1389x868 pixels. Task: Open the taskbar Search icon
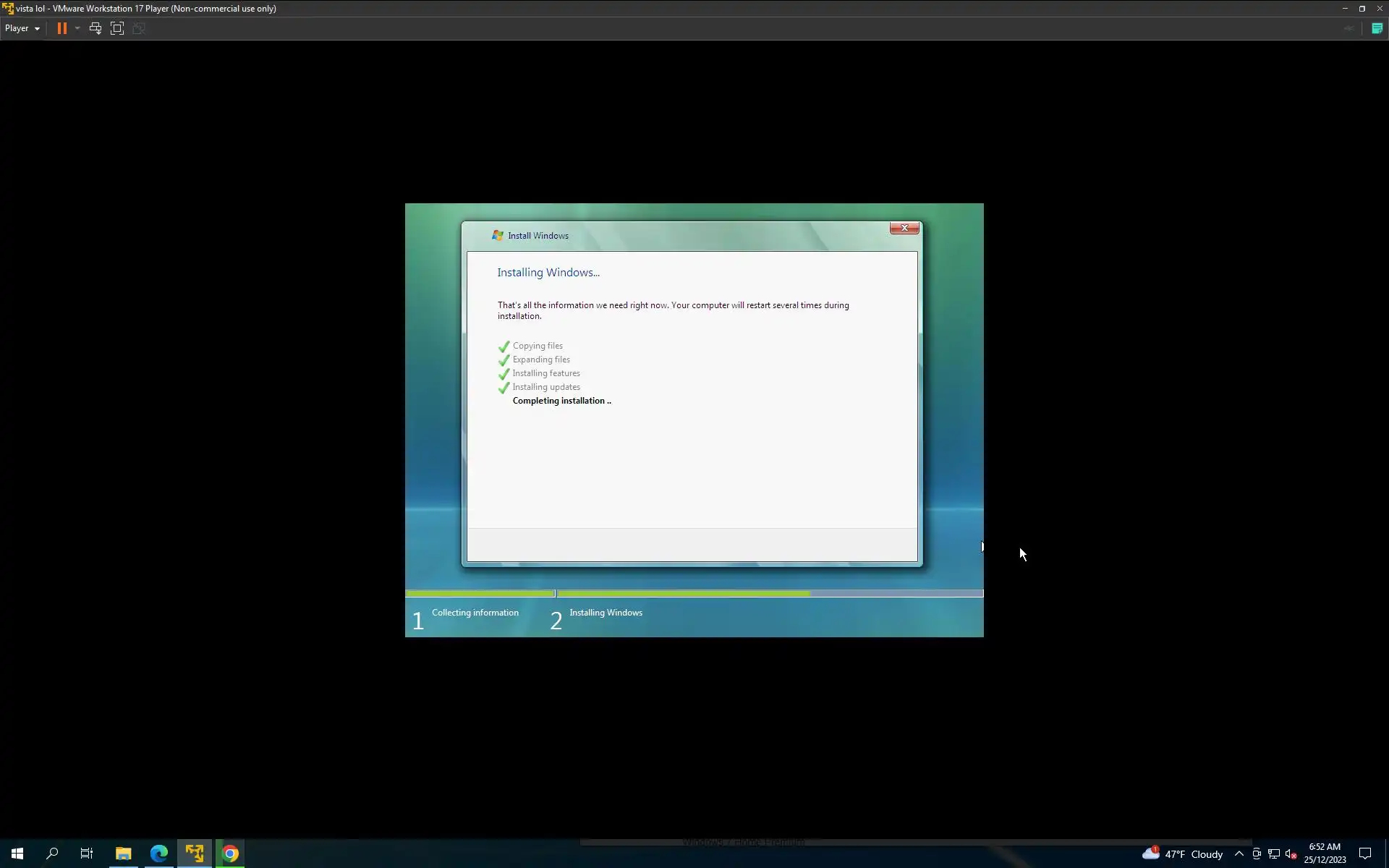[x=52, y=854]
